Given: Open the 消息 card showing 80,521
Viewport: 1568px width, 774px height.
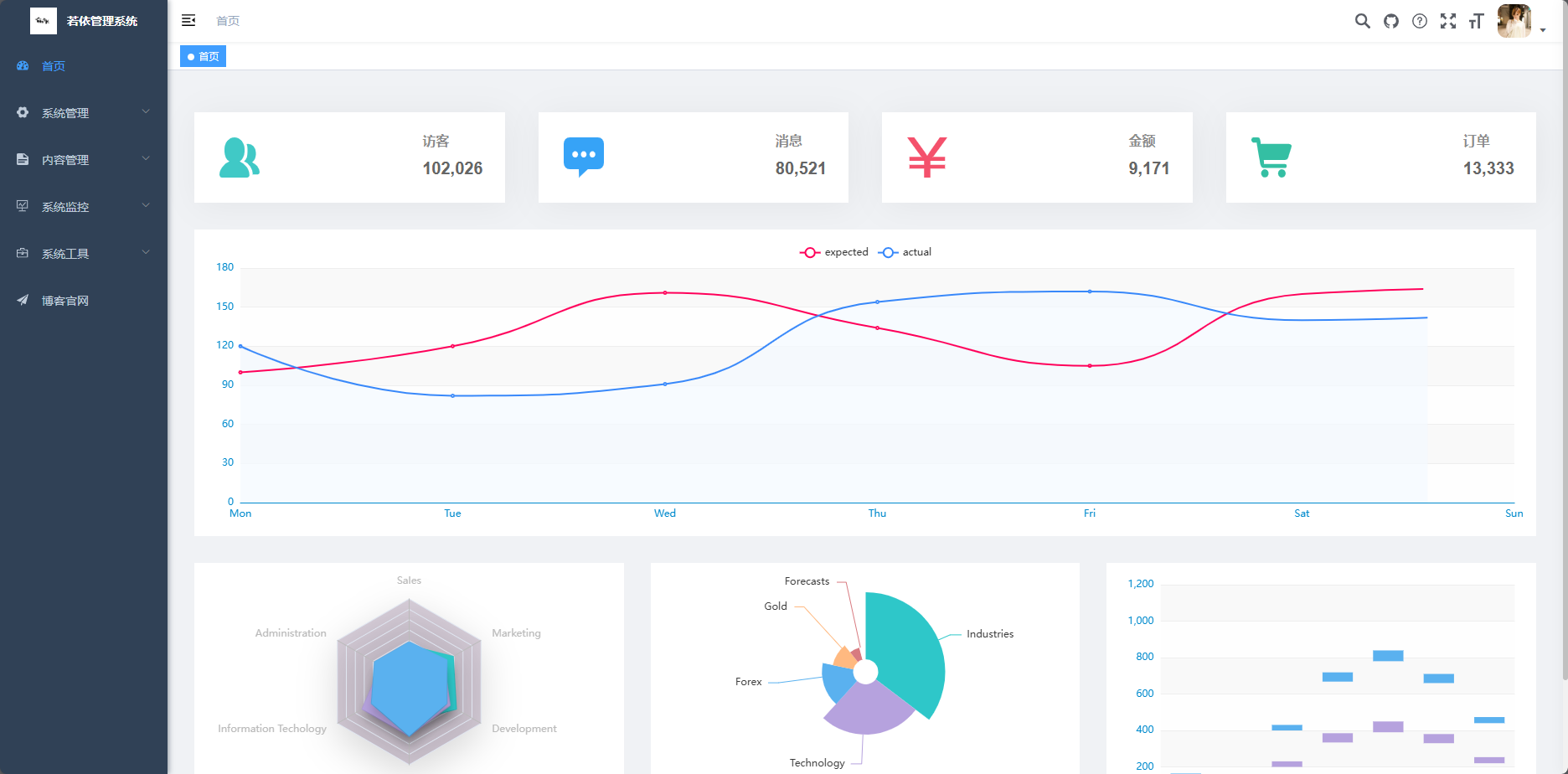Looking at the screenshot, I should 694,157.
